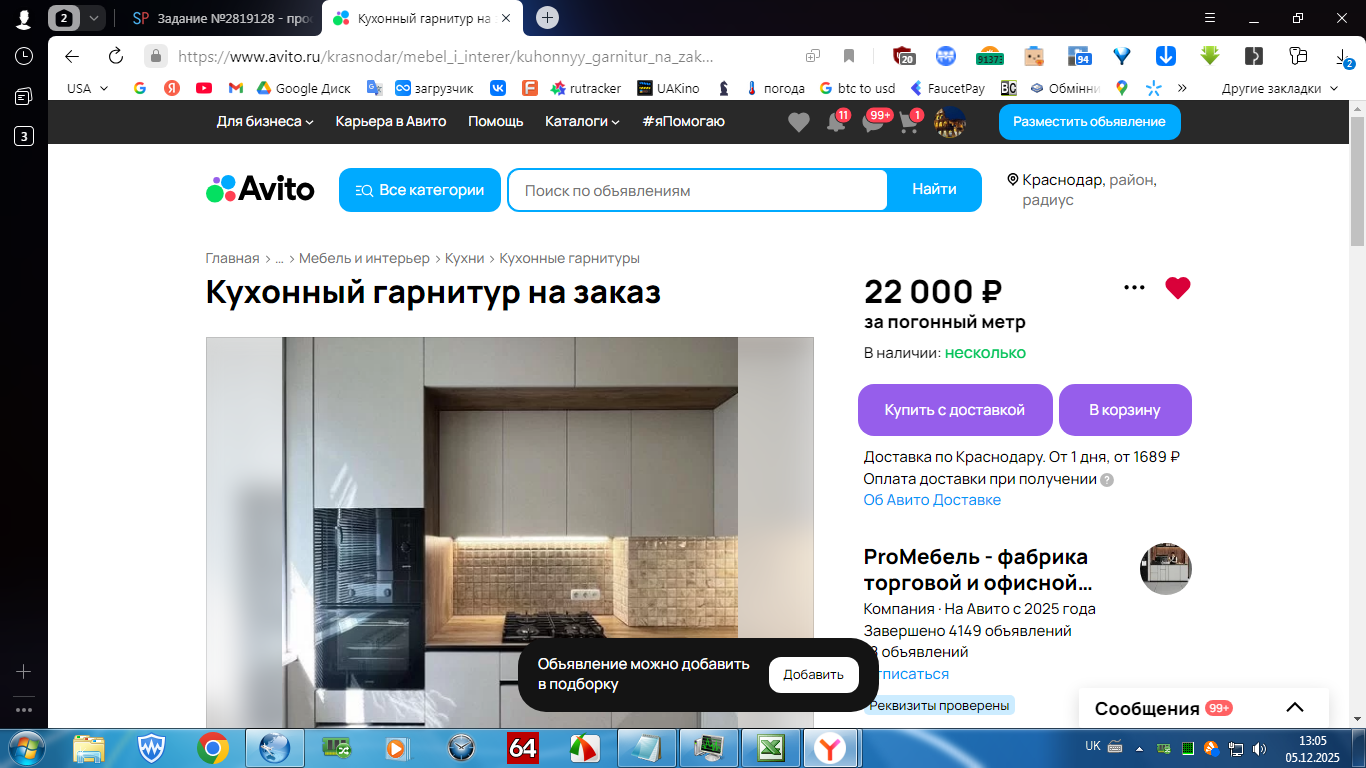This screenshot has width=1366, height=768.
Task: Add item with В корзину button
Action: click(1125, 410)
